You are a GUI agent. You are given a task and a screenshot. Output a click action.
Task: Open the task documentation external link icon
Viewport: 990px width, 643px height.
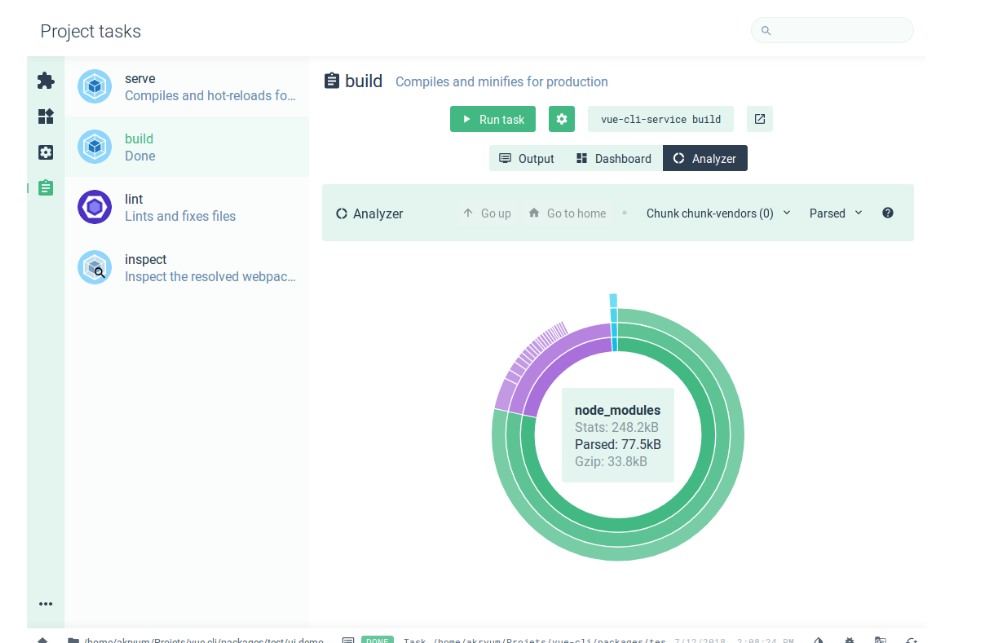pyautogui.click(x=760, y=119)
